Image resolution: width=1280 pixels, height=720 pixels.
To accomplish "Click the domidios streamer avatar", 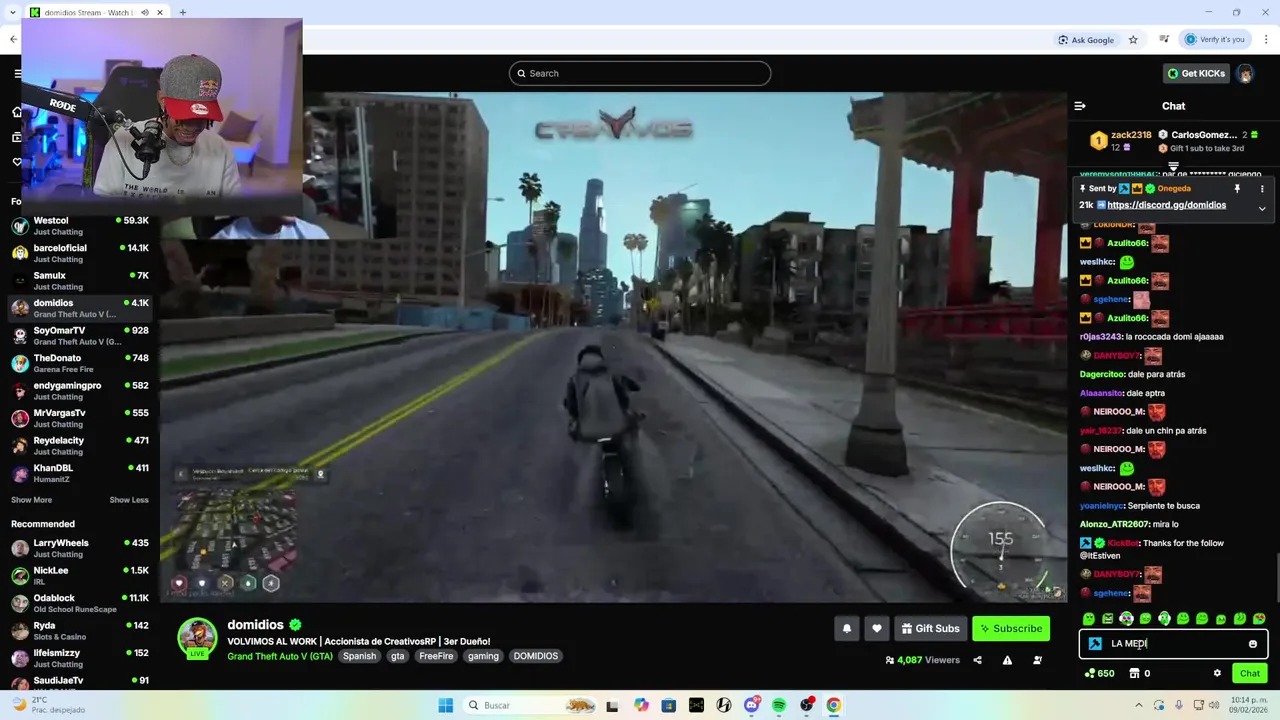I will click(197, 636).
